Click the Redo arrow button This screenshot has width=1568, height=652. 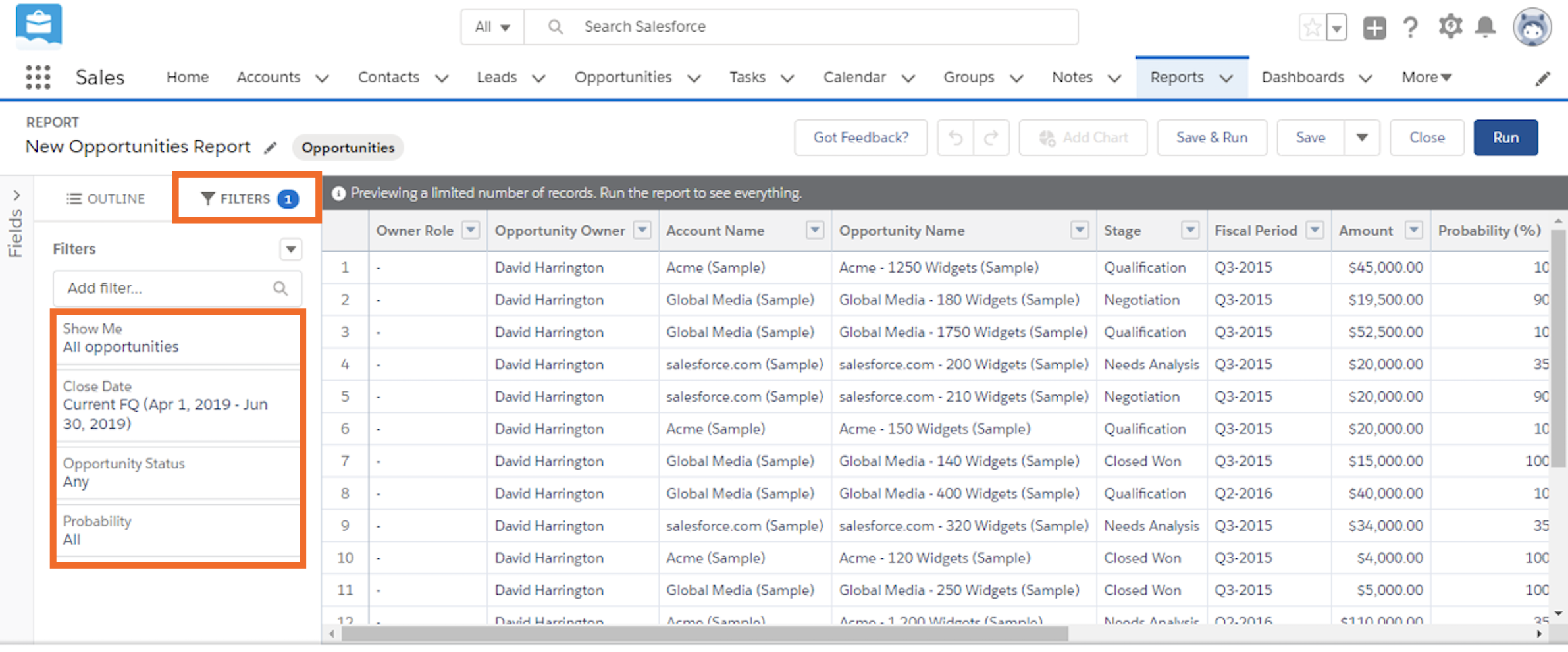tap(991, 138)
